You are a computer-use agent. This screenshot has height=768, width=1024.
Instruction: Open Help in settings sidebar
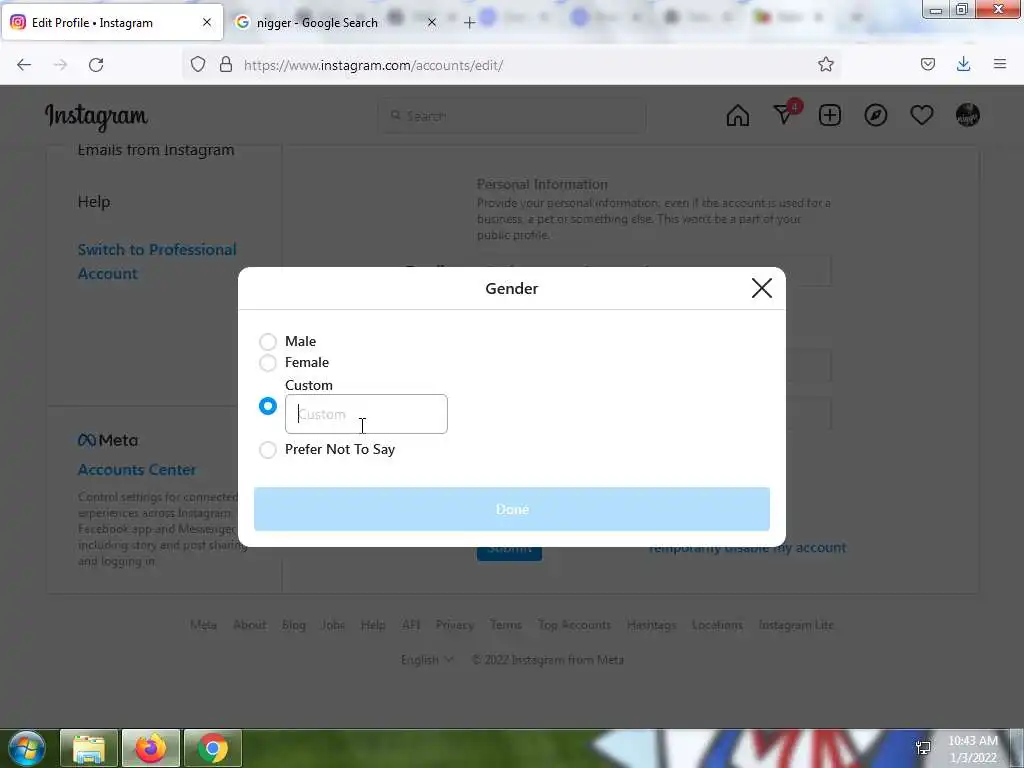94,202
